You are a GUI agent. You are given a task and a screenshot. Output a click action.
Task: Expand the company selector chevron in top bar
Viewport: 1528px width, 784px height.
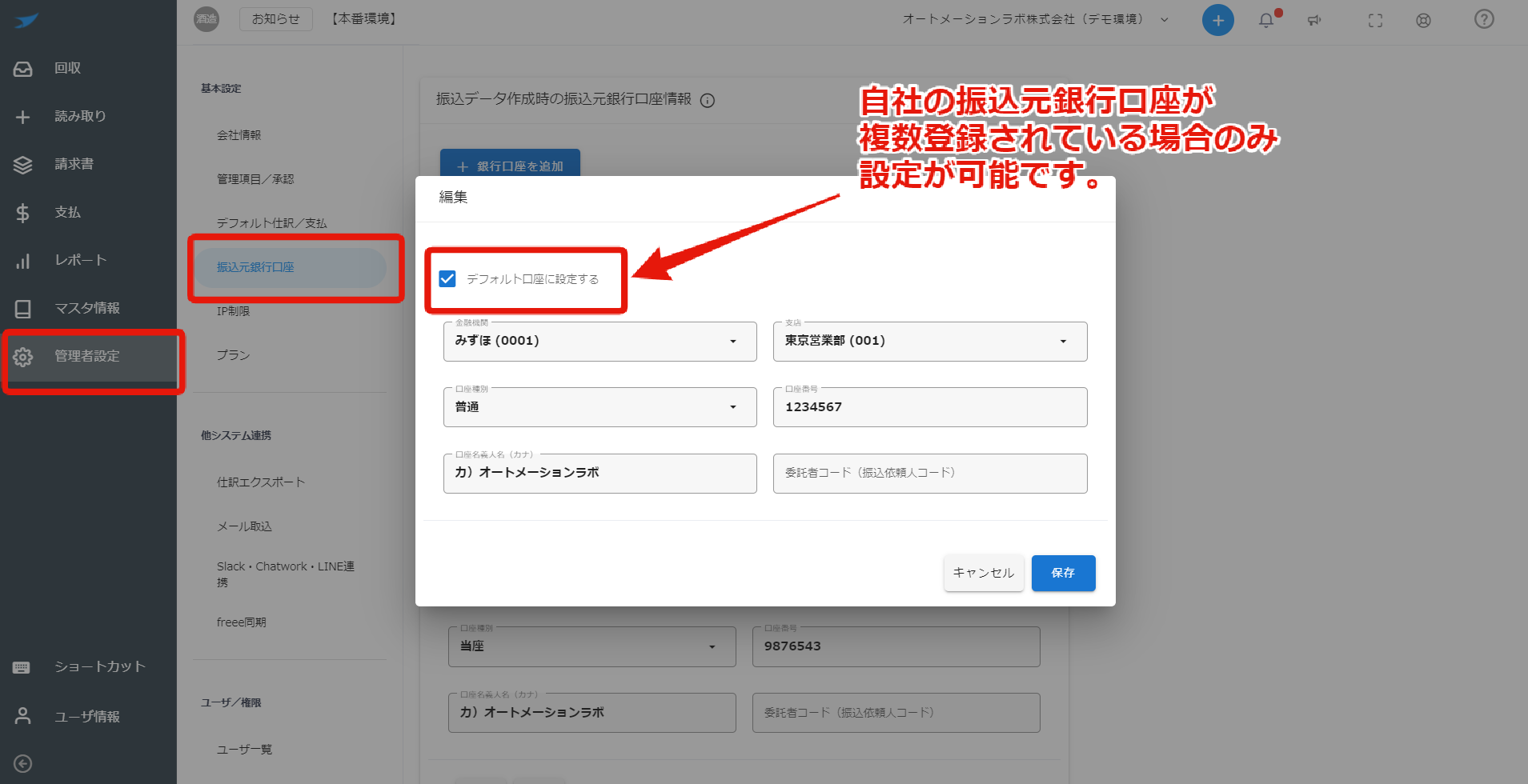1165,20
